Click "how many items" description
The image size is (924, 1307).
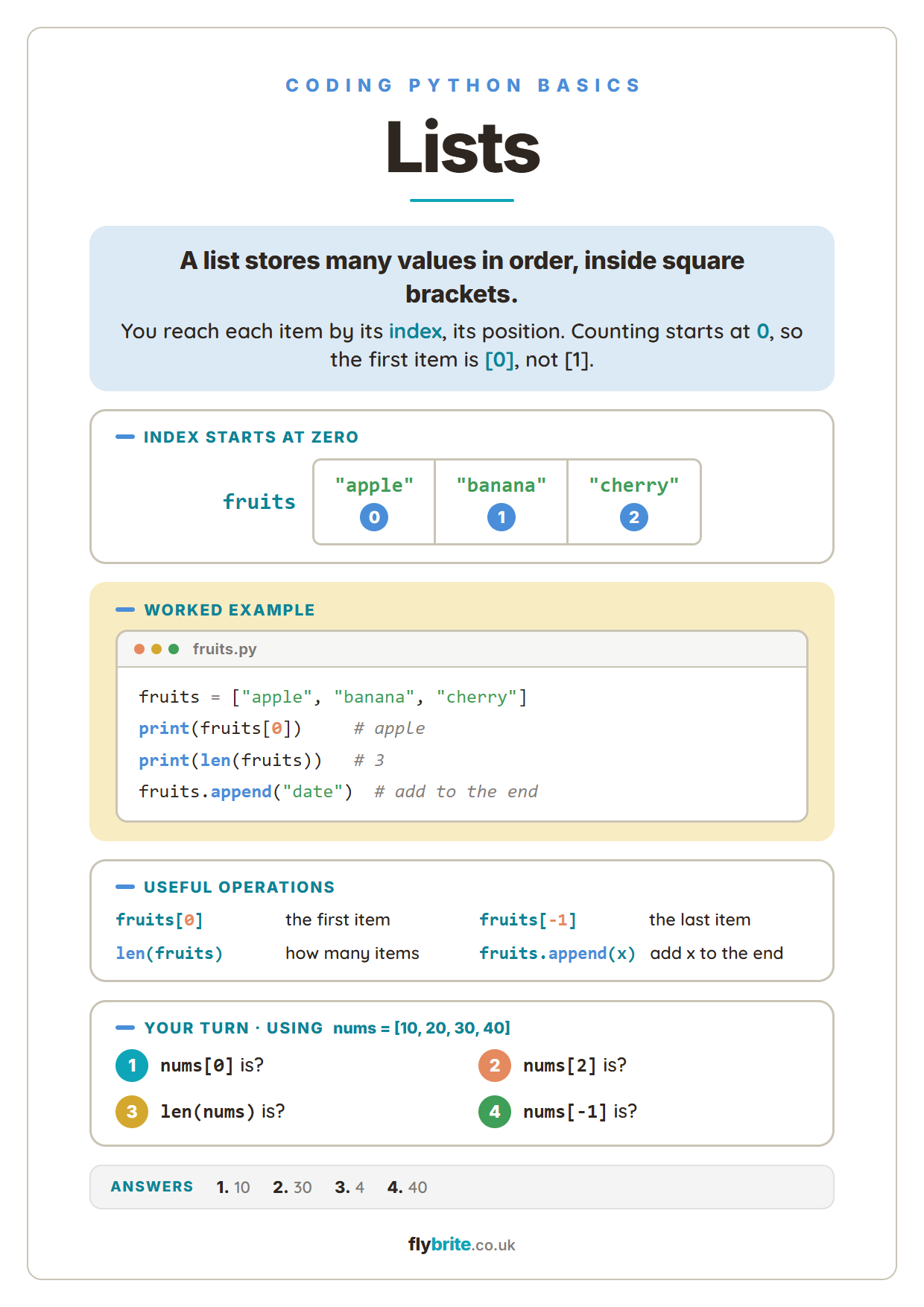click(x=352, y=954)
